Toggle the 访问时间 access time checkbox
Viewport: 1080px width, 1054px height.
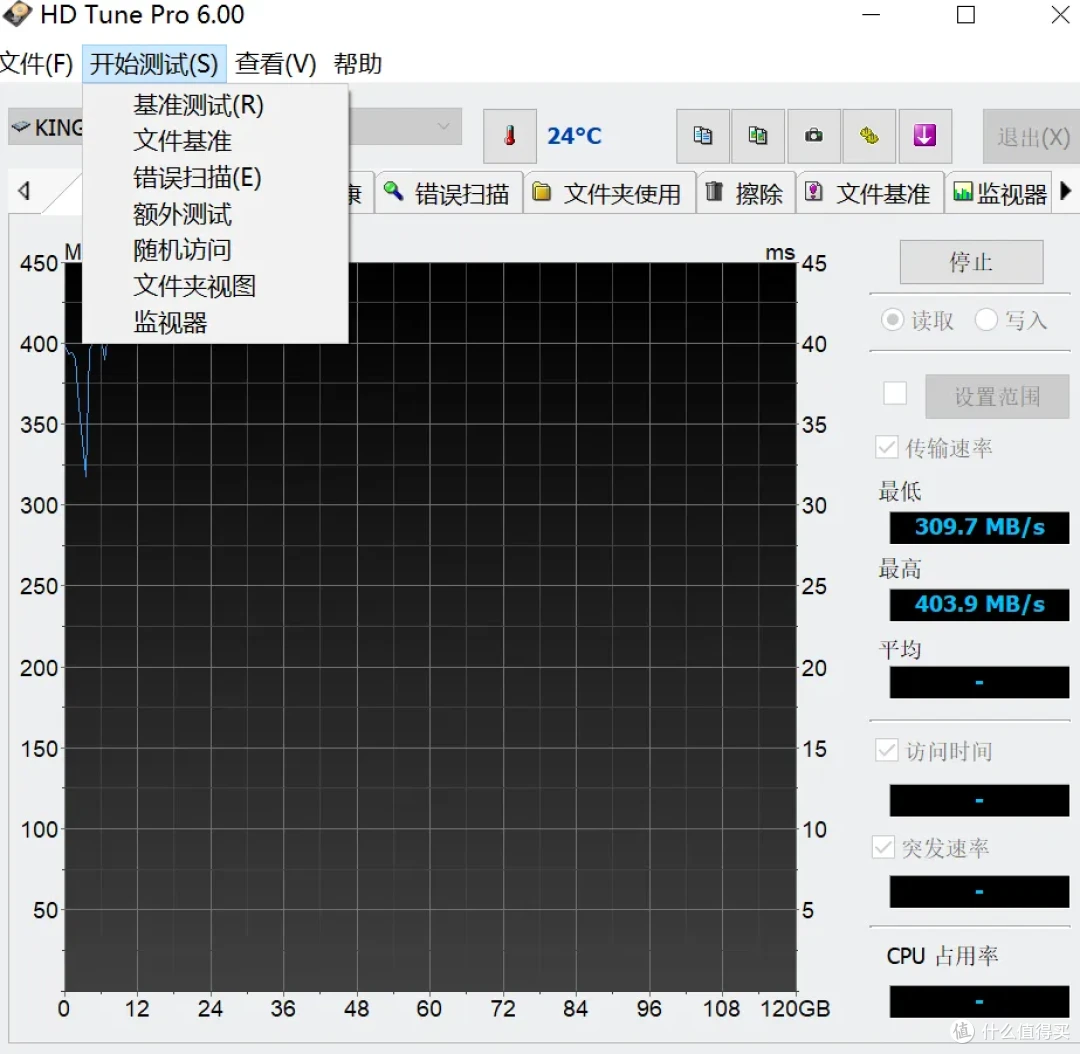point(886,750)
